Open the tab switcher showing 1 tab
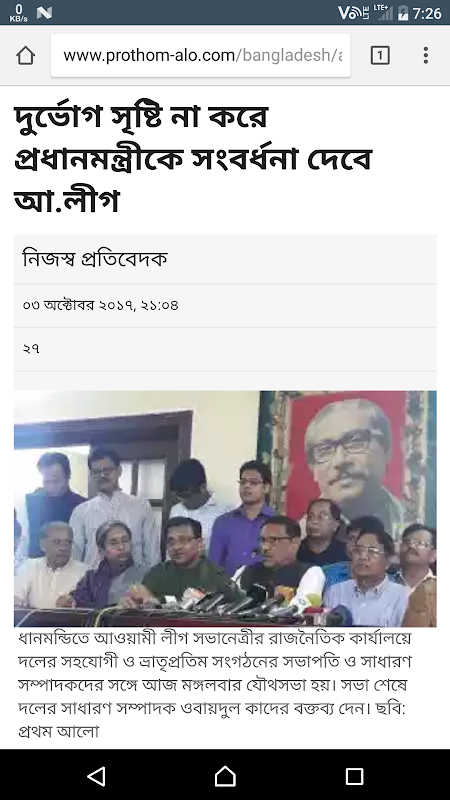 click(x=380, y=55)
